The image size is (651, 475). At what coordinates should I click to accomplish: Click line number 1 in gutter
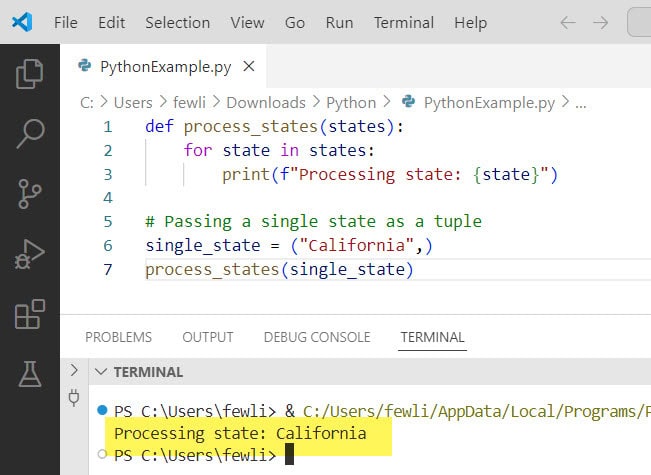(x=108, y=126)
